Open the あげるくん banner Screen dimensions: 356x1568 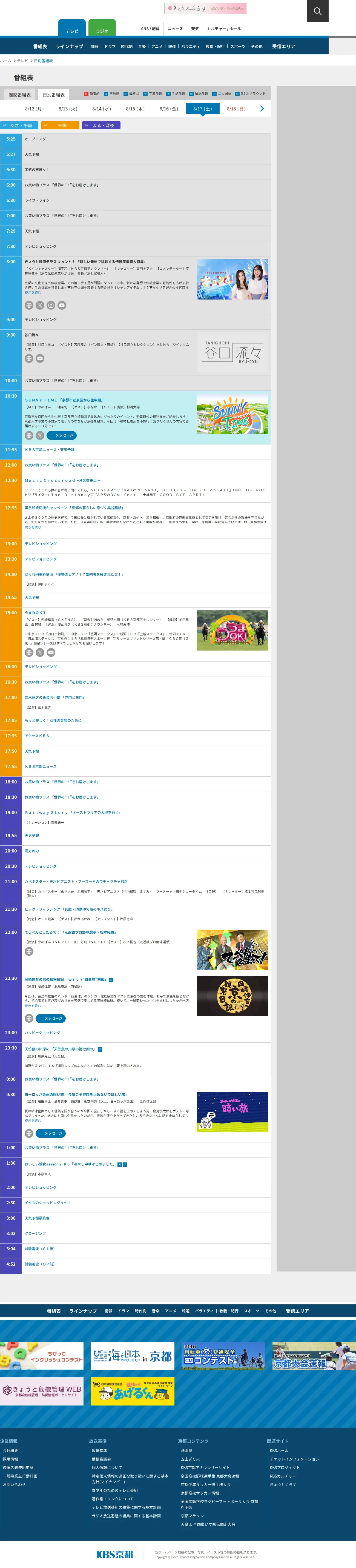click(133, 1391)
